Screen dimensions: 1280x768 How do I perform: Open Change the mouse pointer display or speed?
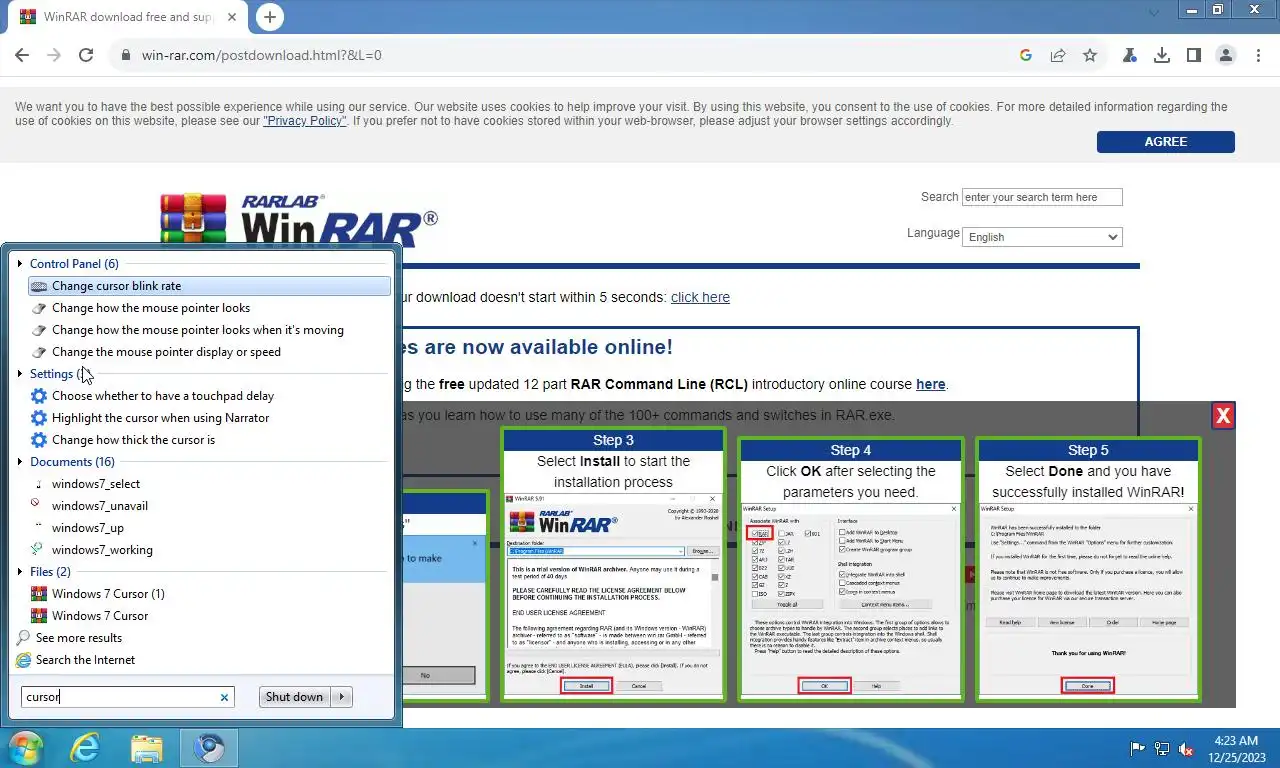pyautogui.click(x=209, y=352)
